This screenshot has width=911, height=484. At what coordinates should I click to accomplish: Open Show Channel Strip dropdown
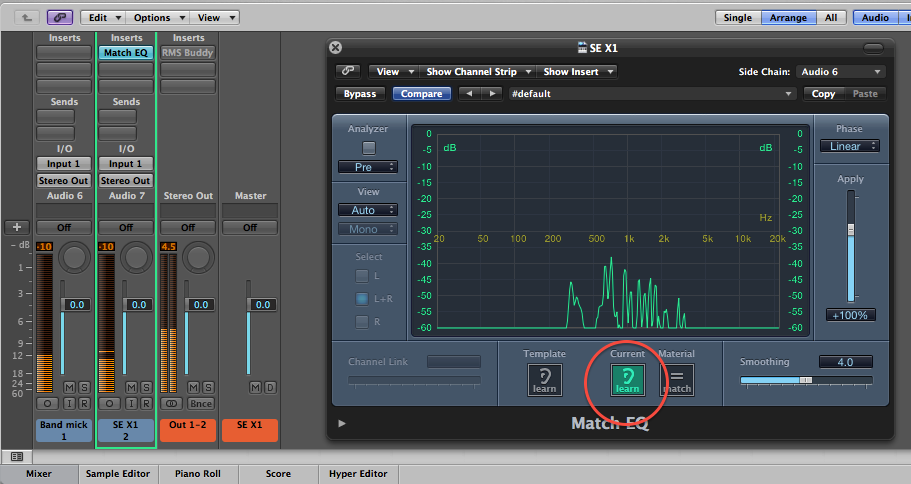[478, 71]
